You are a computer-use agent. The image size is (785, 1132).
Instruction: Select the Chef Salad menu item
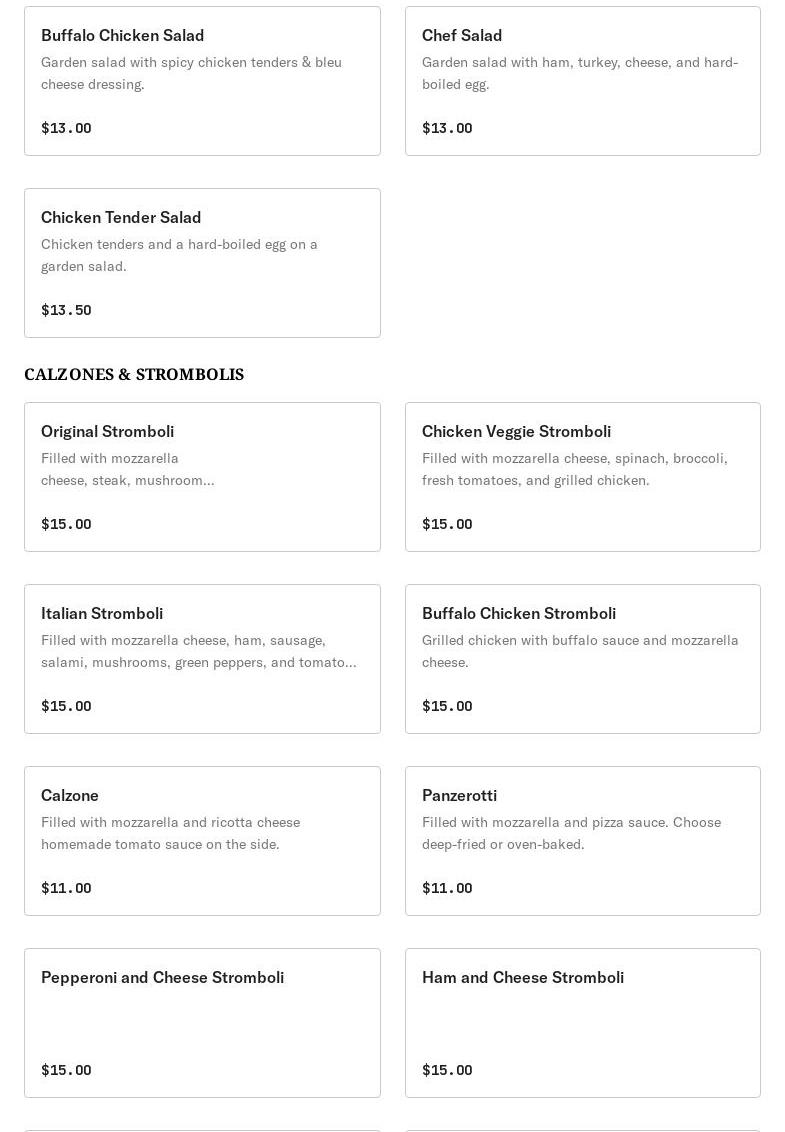[583, 81]
